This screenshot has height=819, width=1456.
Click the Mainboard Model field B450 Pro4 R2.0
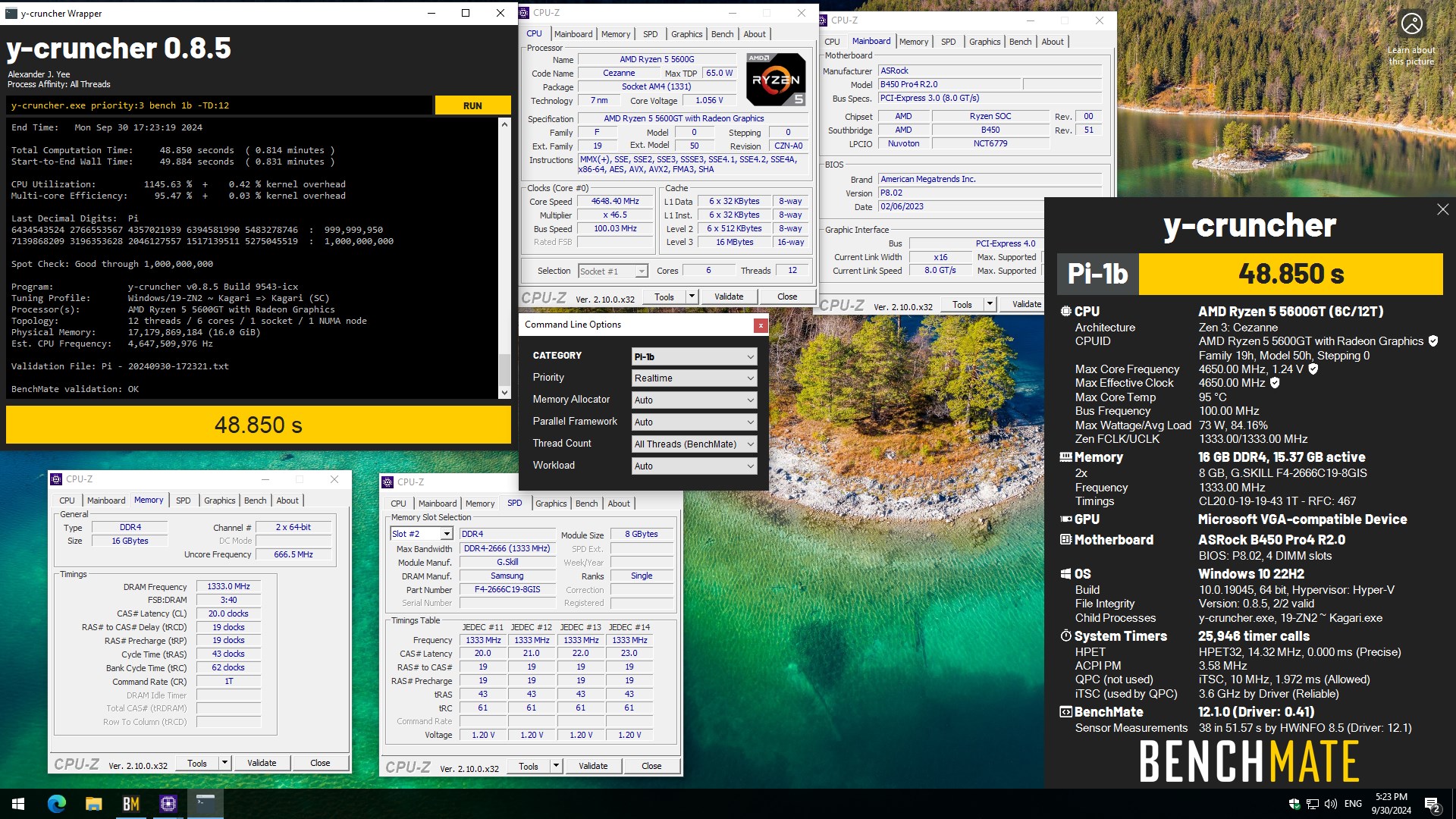[949, 84]
